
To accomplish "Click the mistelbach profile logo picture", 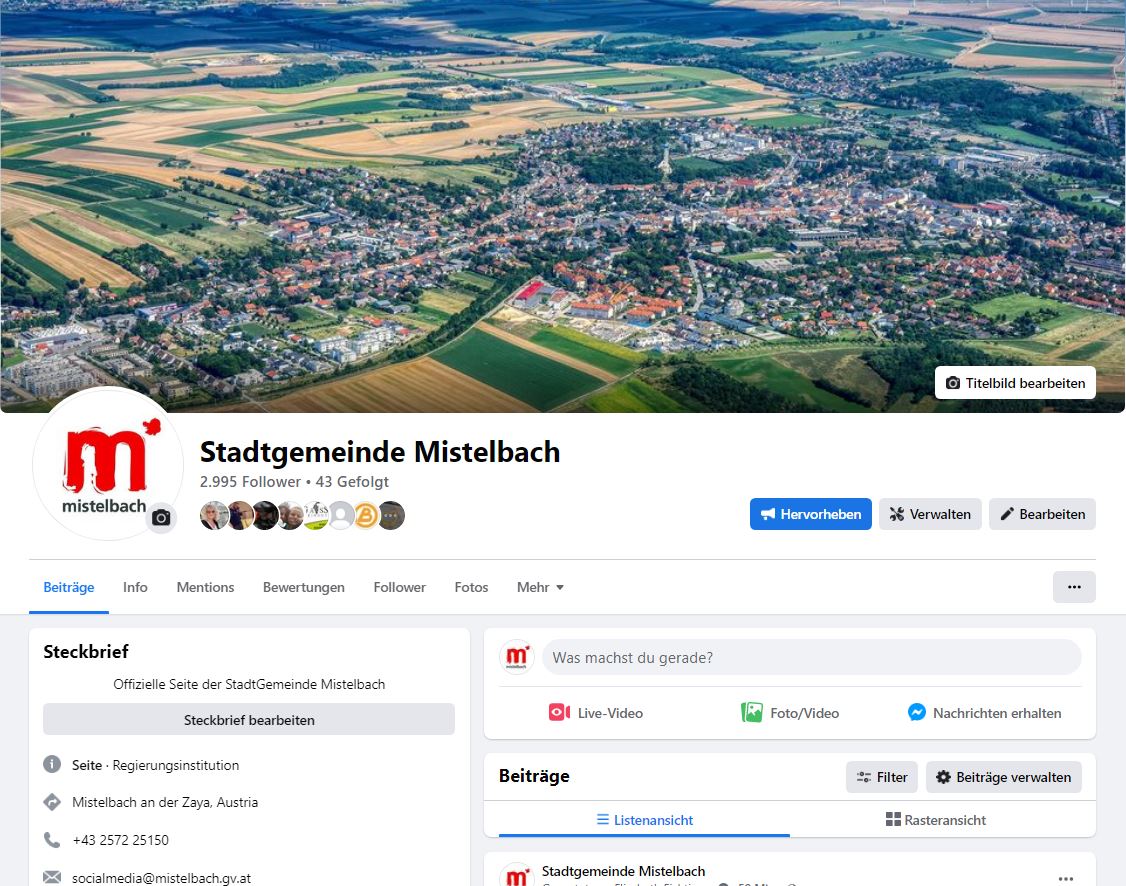I will (x=108, y=463).
